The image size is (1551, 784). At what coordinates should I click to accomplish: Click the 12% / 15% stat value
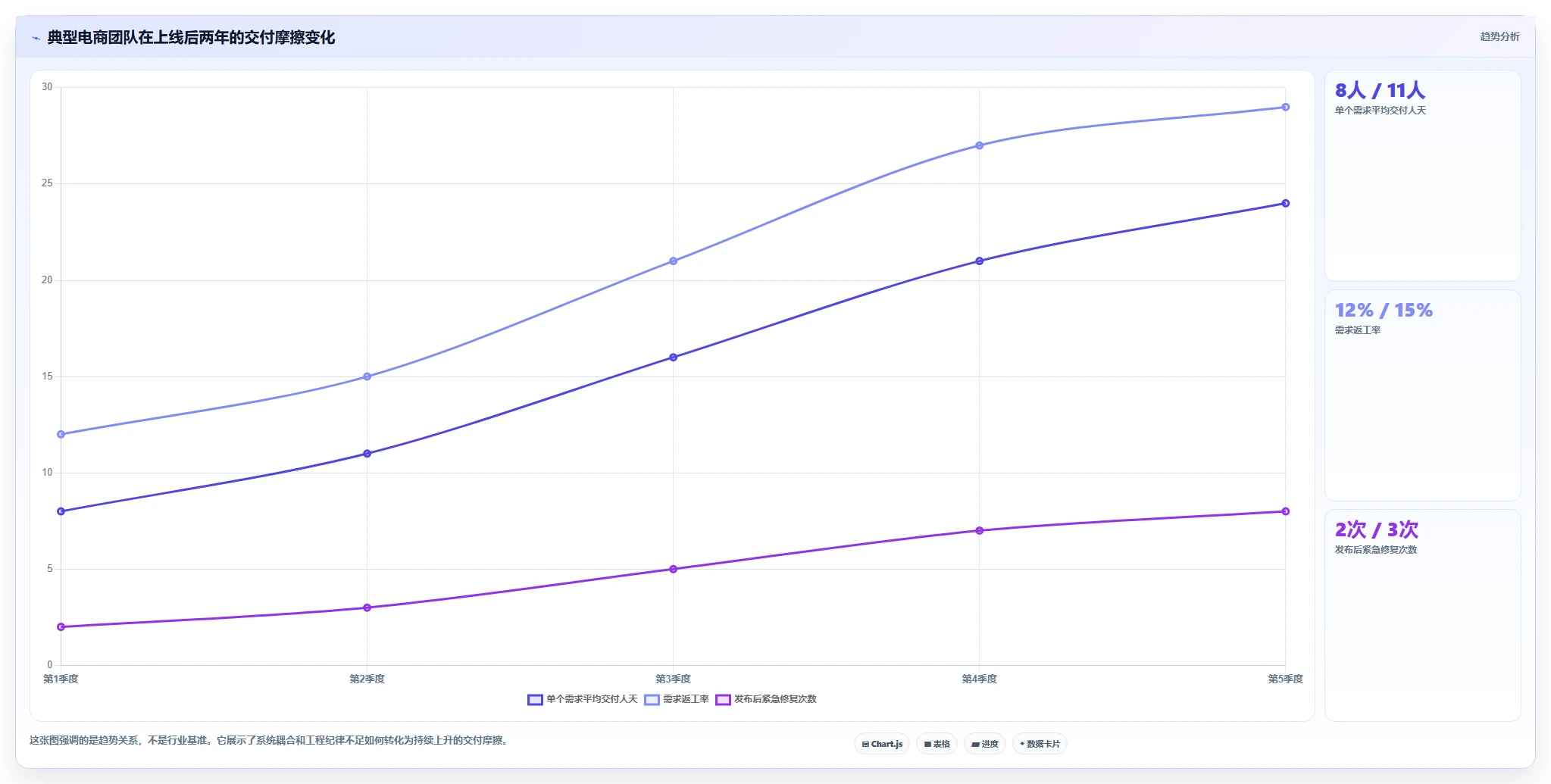click(x=1384, y=310)
